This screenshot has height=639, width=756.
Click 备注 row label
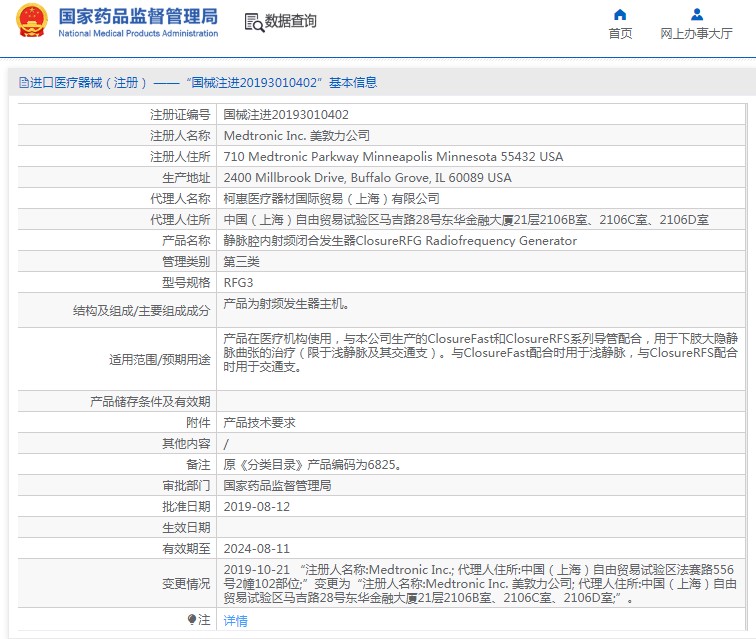[198, 464]
